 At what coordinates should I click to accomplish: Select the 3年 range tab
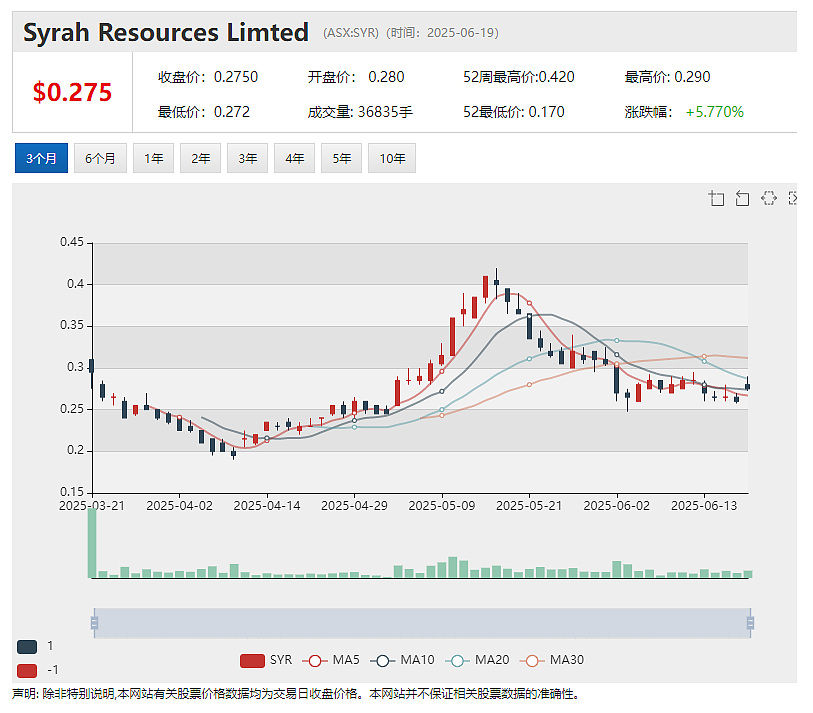247,158
